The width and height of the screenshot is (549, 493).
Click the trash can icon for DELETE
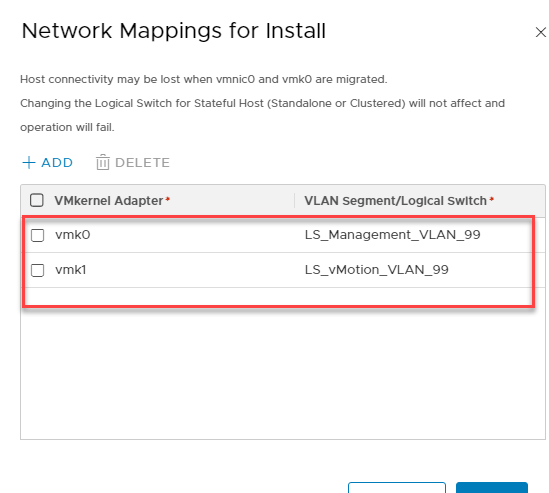point(103,162)
